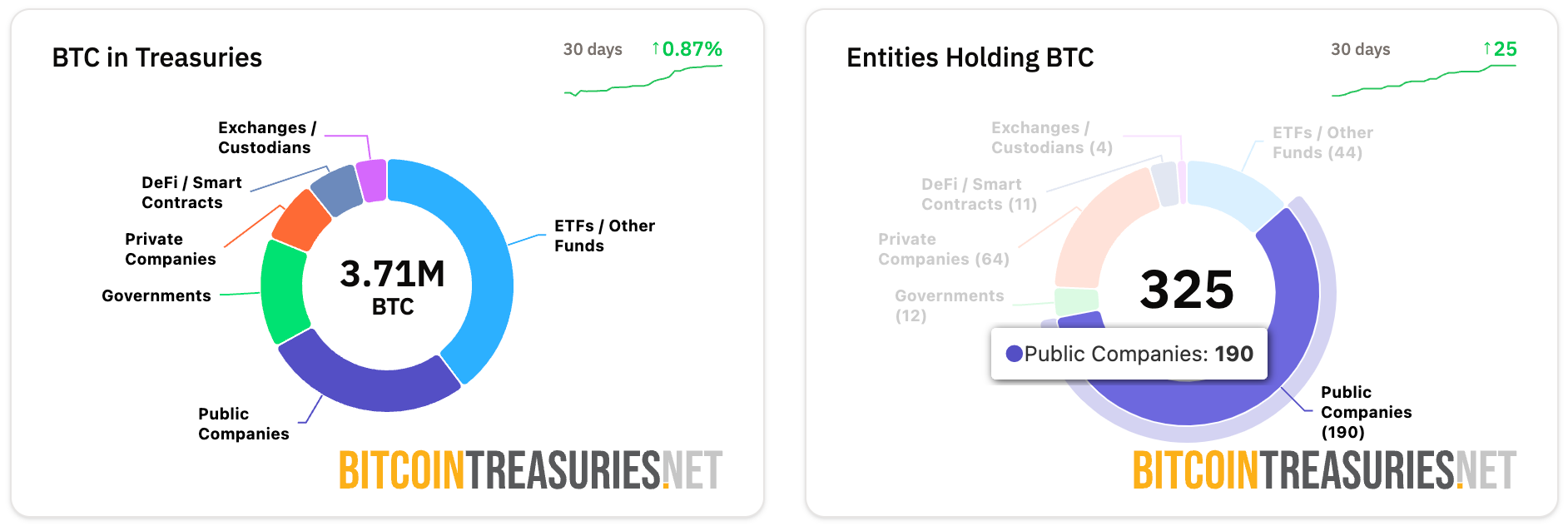Click the ETFs / Other Funds (44) label
The width and height of the screenshot is (1568, 531).
1322,143
